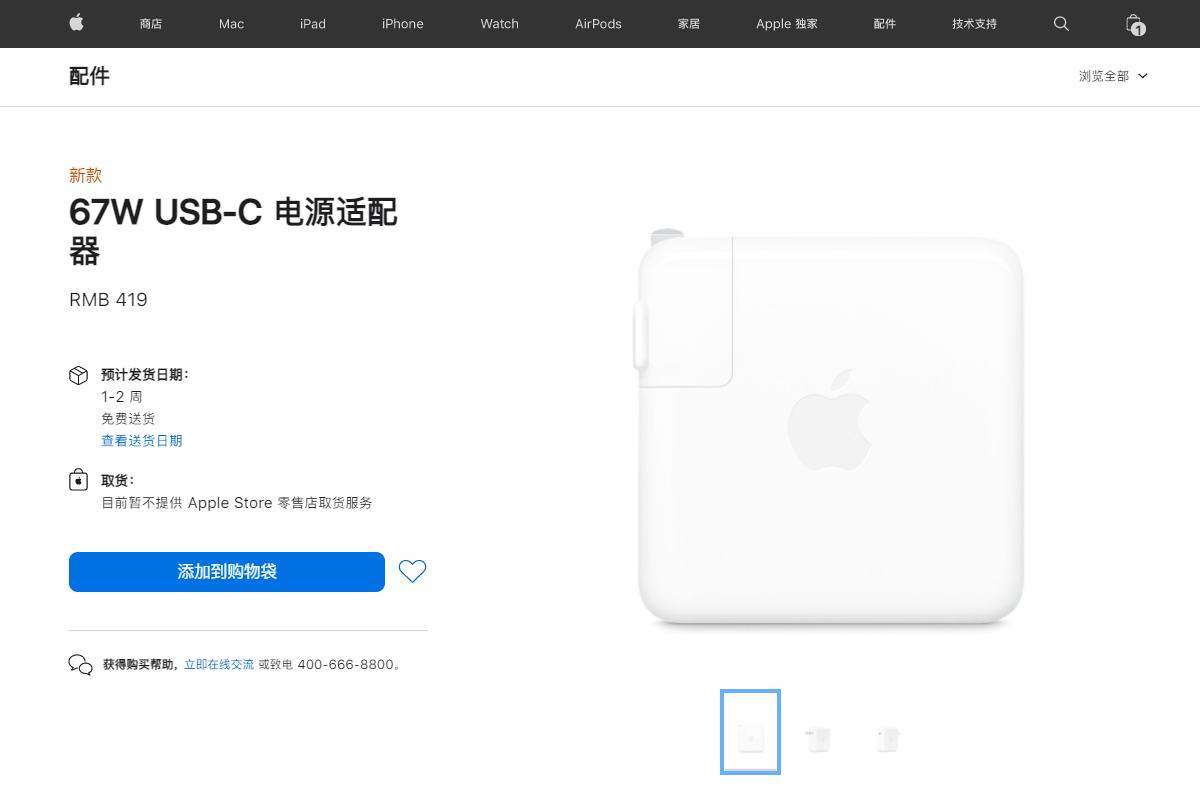Click the 立即在线交流 link
This screenshot has width=1200, height=800.
[218, 665]
